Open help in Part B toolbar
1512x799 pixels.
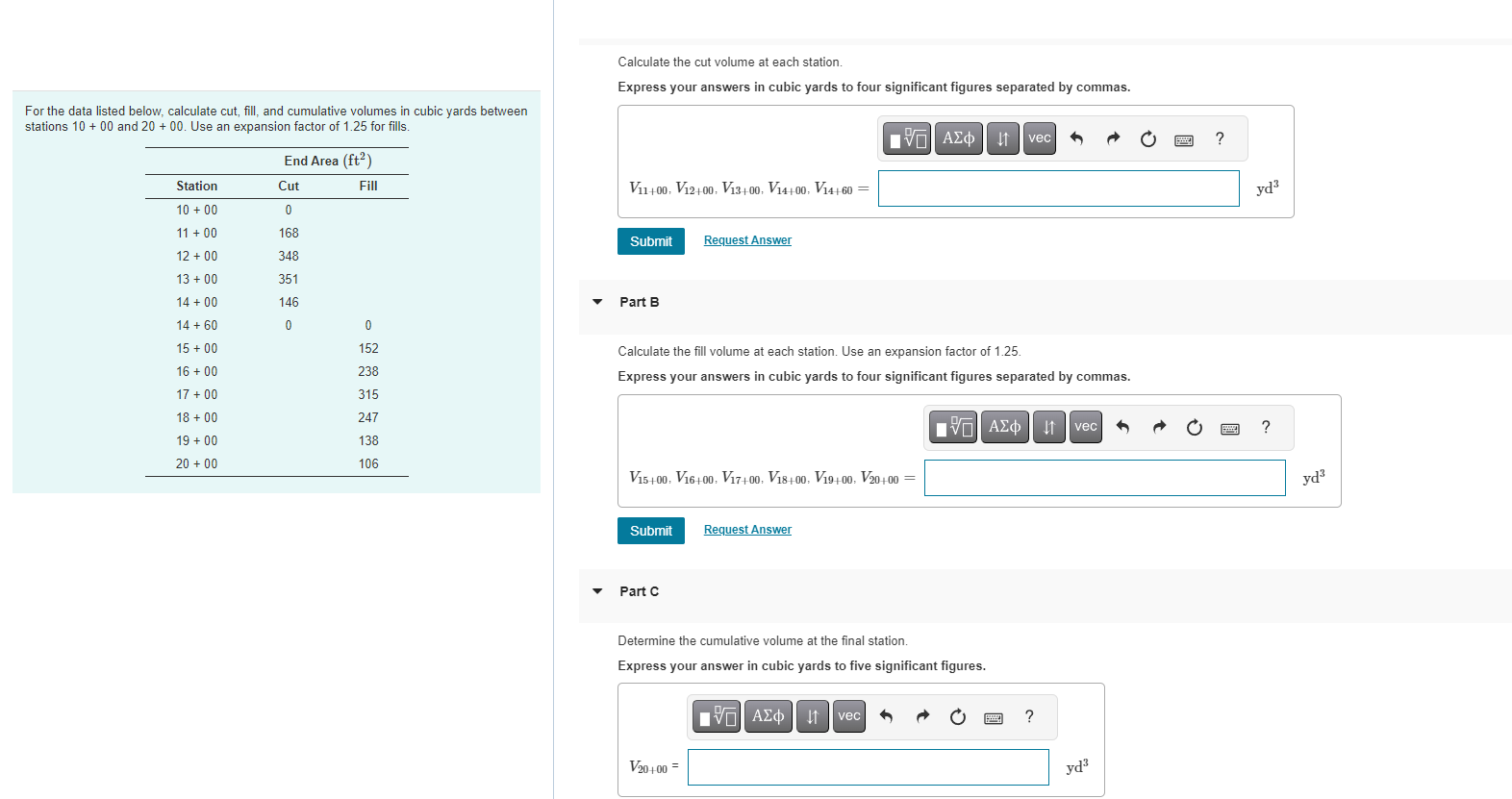(1266, 427)
